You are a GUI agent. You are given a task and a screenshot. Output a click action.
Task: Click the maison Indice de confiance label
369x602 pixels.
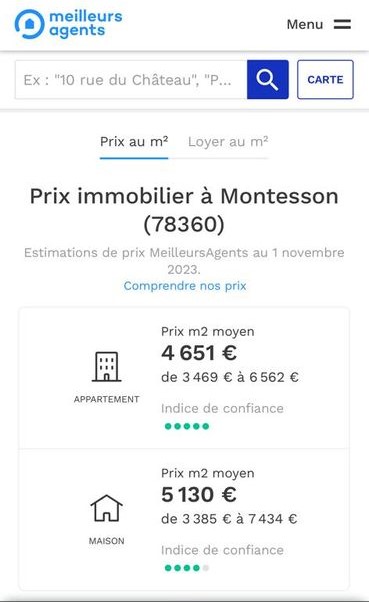coord(222,550)
